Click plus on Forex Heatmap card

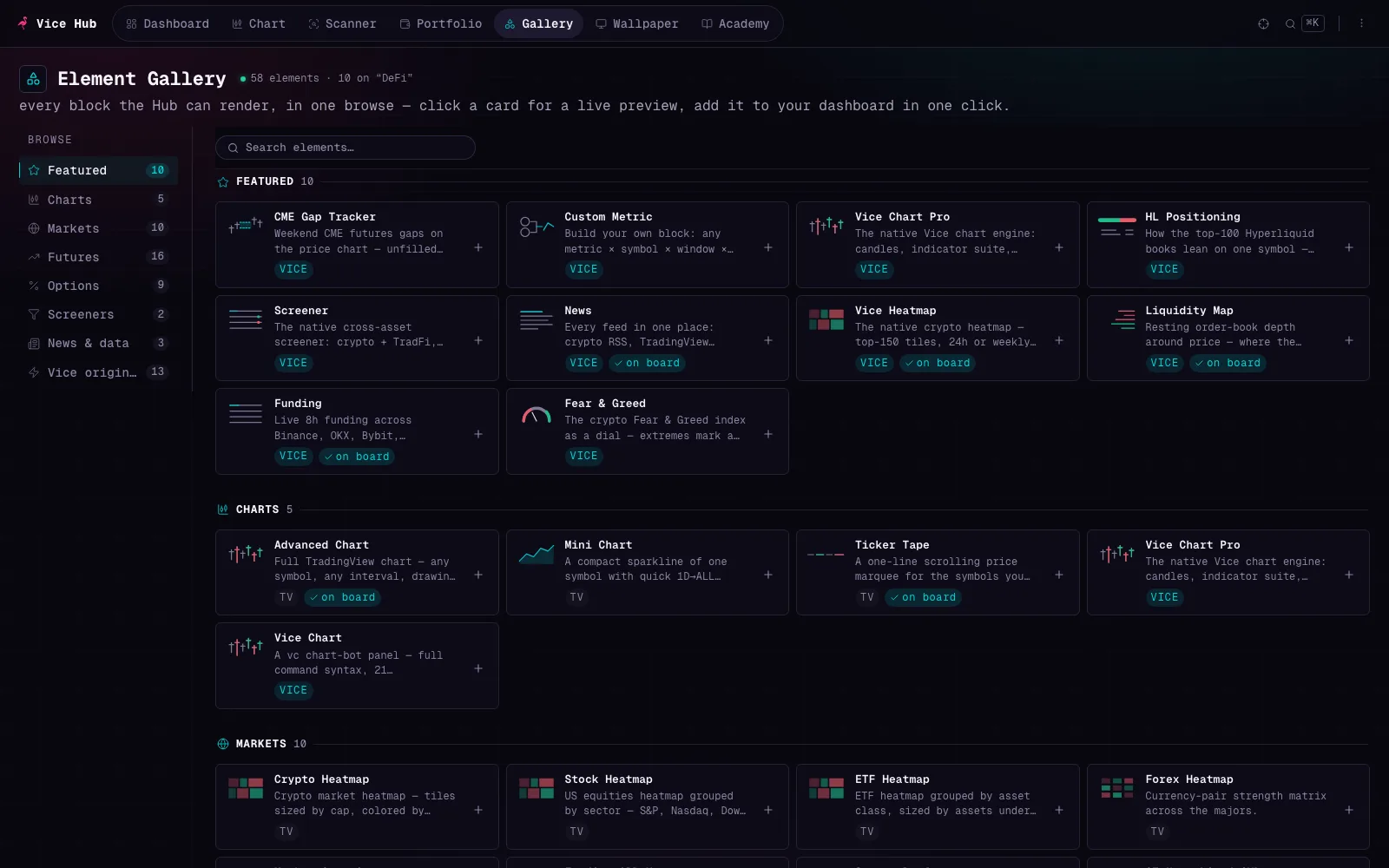(1349, 810)
